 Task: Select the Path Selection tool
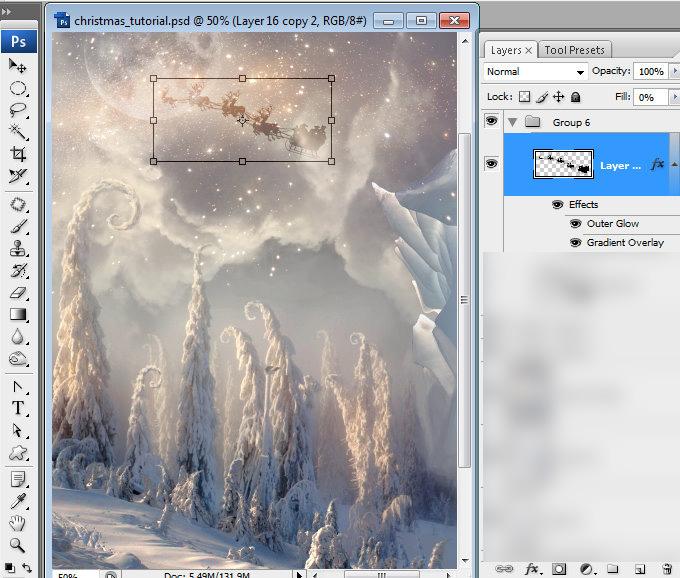17,430
